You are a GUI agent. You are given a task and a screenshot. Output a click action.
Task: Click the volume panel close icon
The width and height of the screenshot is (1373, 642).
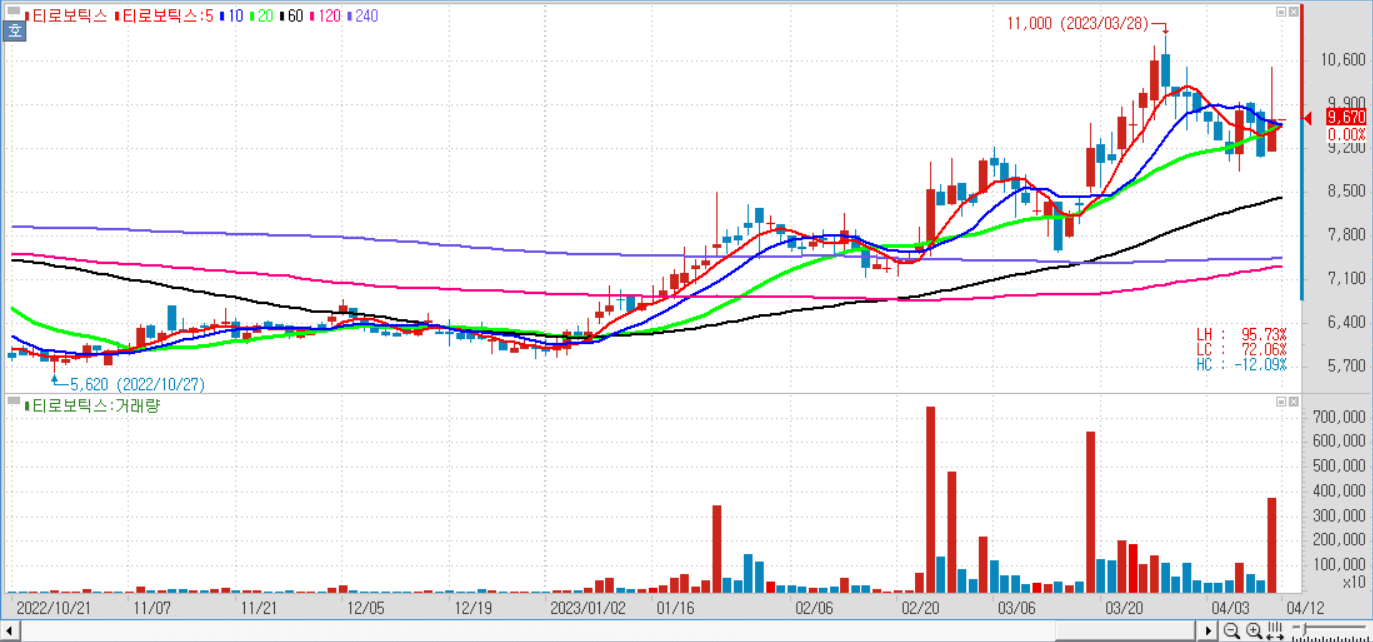click(1293, 401)
